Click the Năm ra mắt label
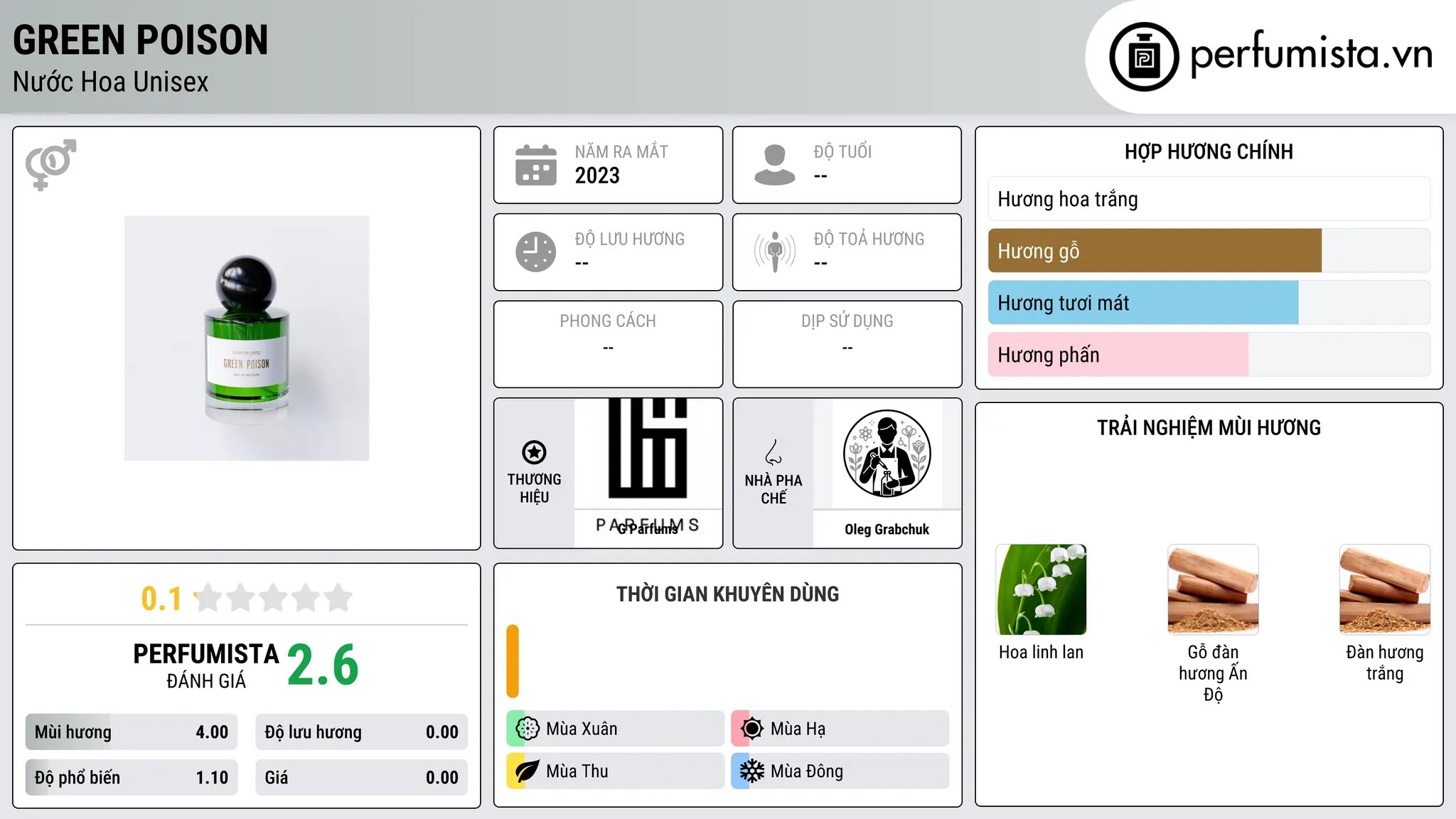The image size is (1456, 819). pos(621,151)
